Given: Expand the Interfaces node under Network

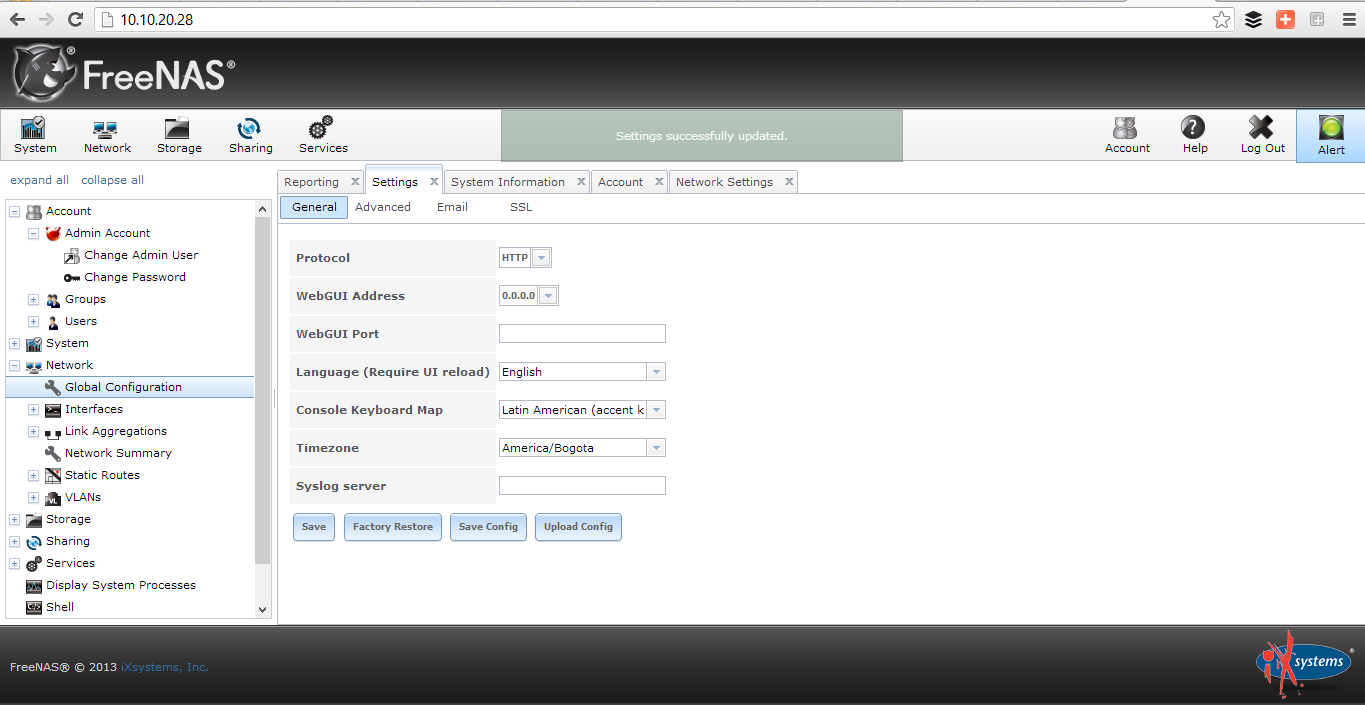Looking at the screenshot, I should pos(32,409).
